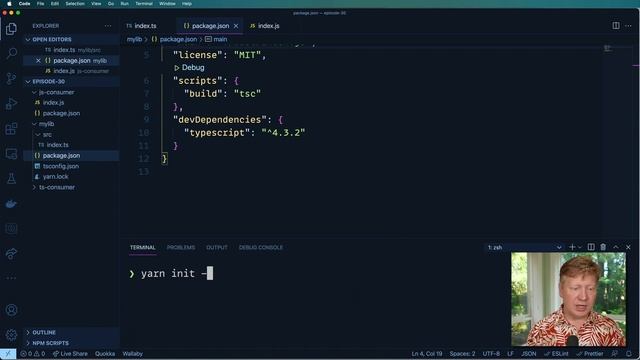Open the Search view icon

11,53
